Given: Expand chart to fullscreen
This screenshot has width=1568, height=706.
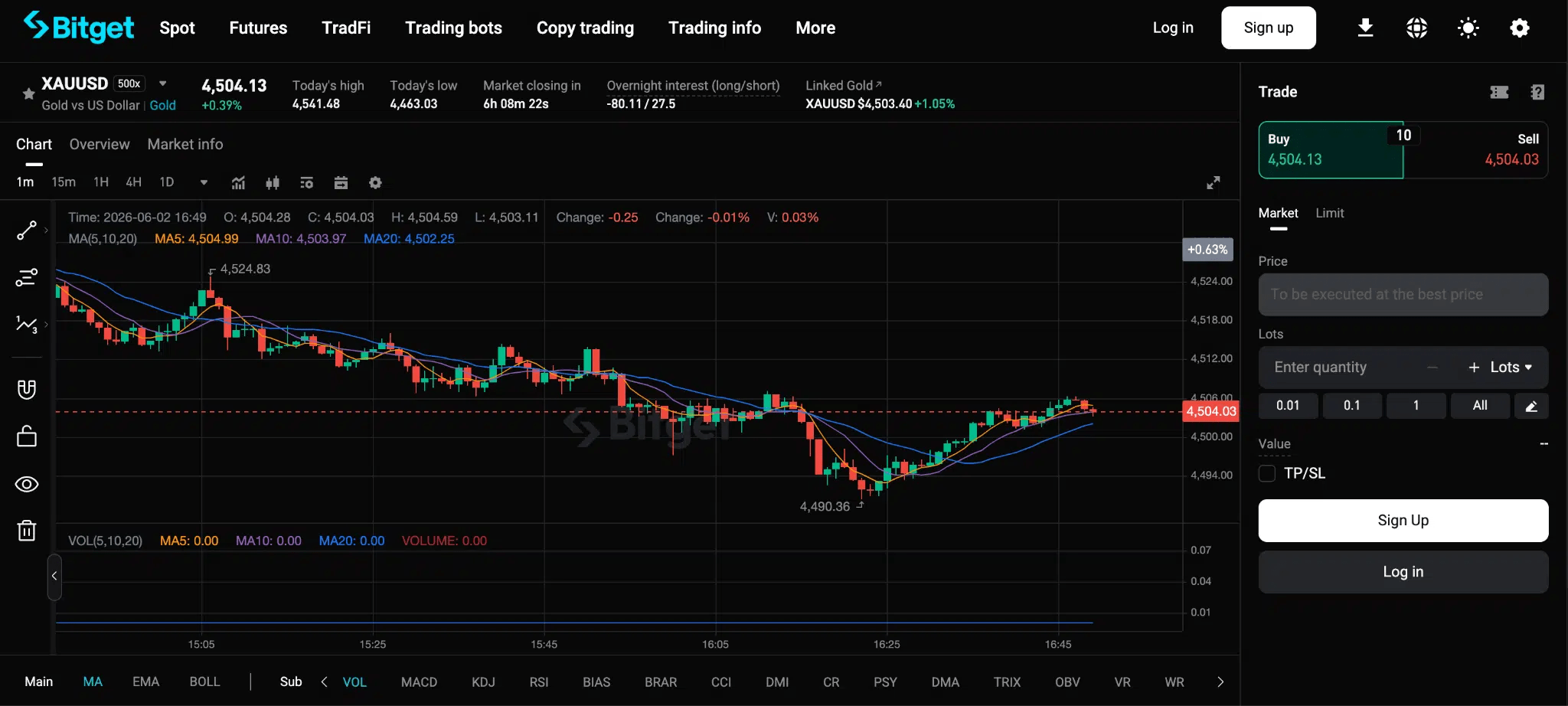Looking at the screenshot, I should click(x=1214, y=182).
